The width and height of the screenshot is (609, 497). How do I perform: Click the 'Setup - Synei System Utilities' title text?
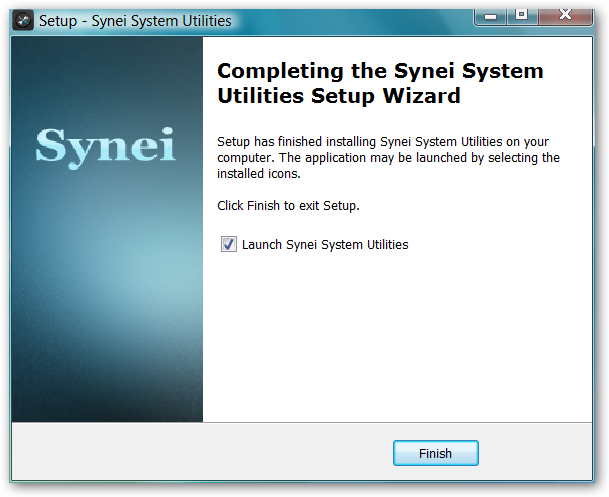click(135, 21)
